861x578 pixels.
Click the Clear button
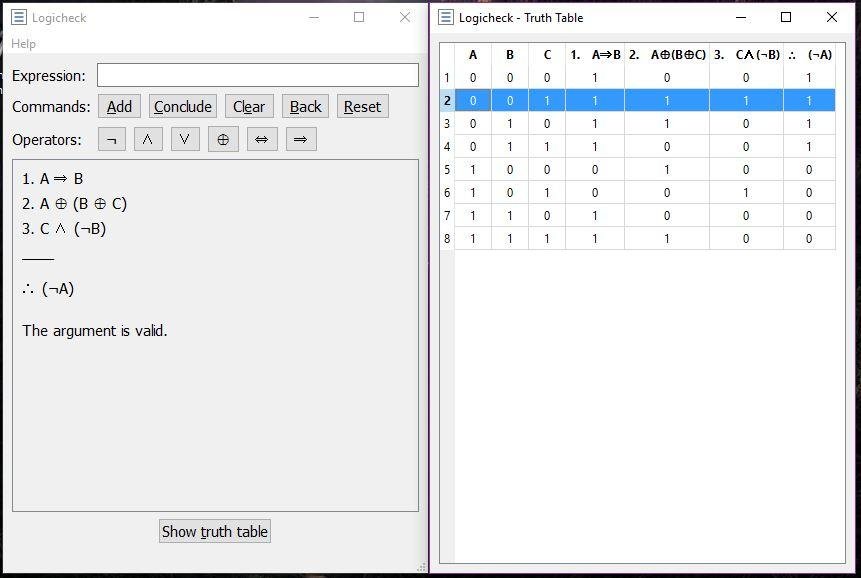(x=249, y=106)
